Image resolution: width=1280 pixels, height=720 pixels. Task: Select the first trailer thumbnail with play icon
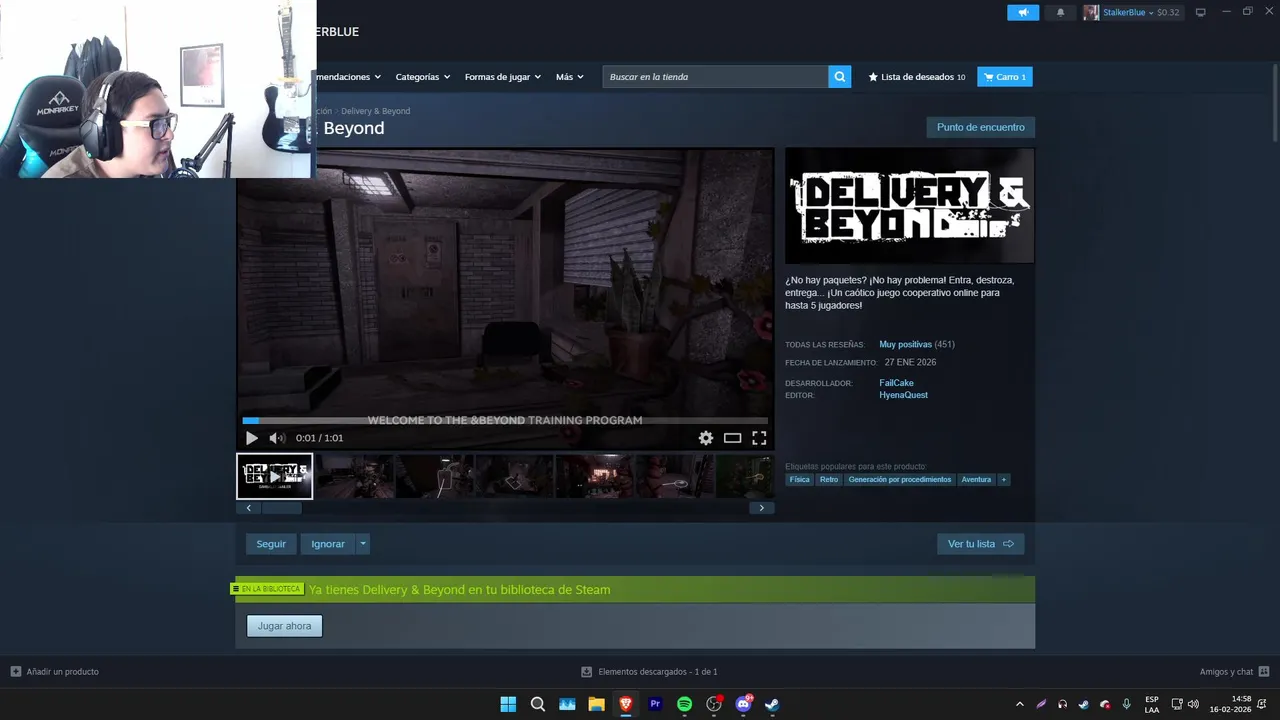pyautogui.click(x=275, y=476)
